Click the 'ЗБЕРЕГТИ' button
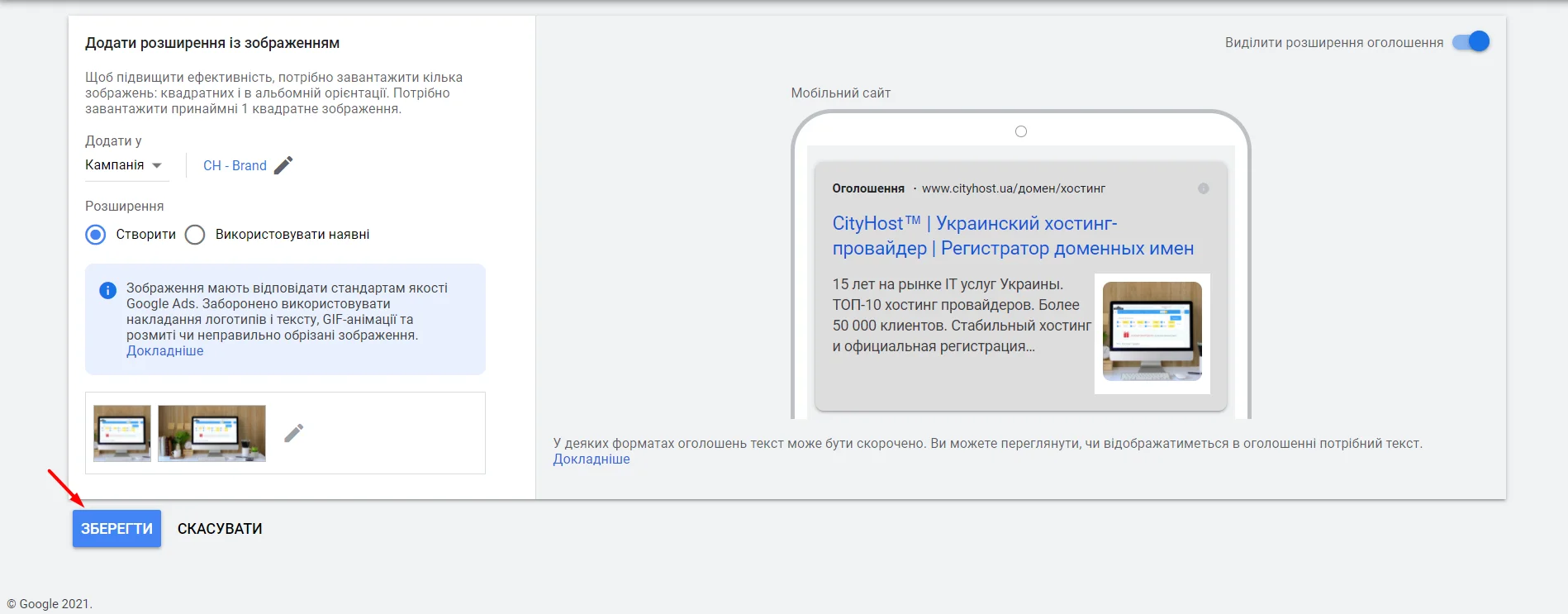 [116, 528]
